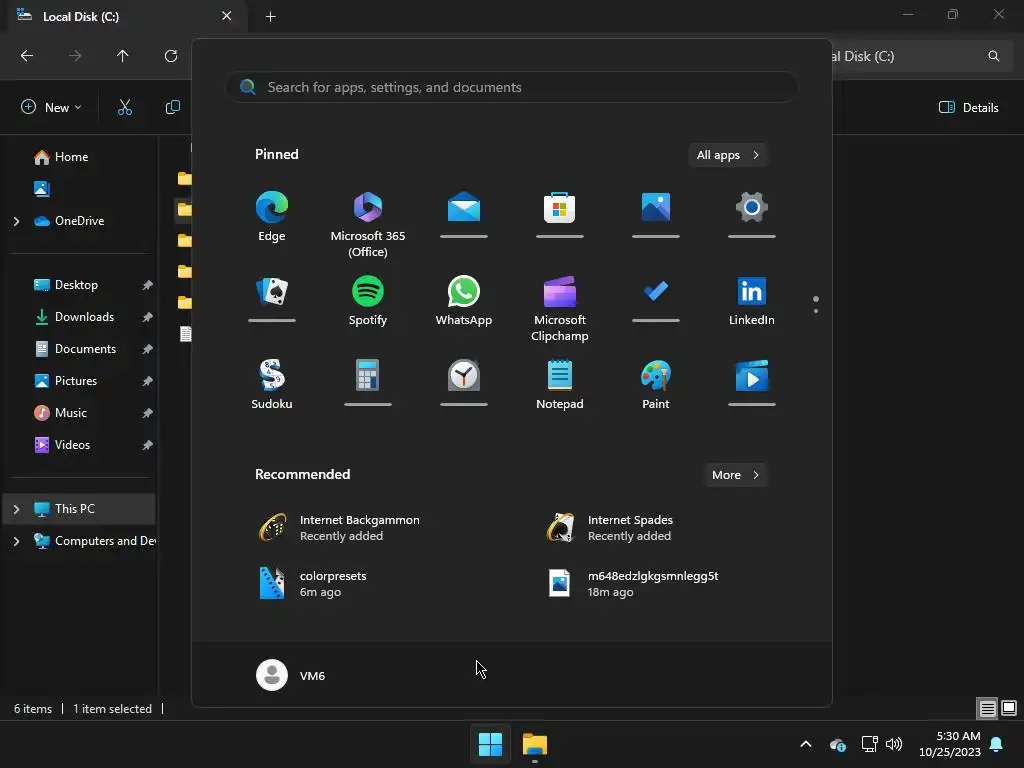Open the New dropdown in File Explorer
Image resolution: width=1024 pixels, height=768 pixels.
(51, 107)
